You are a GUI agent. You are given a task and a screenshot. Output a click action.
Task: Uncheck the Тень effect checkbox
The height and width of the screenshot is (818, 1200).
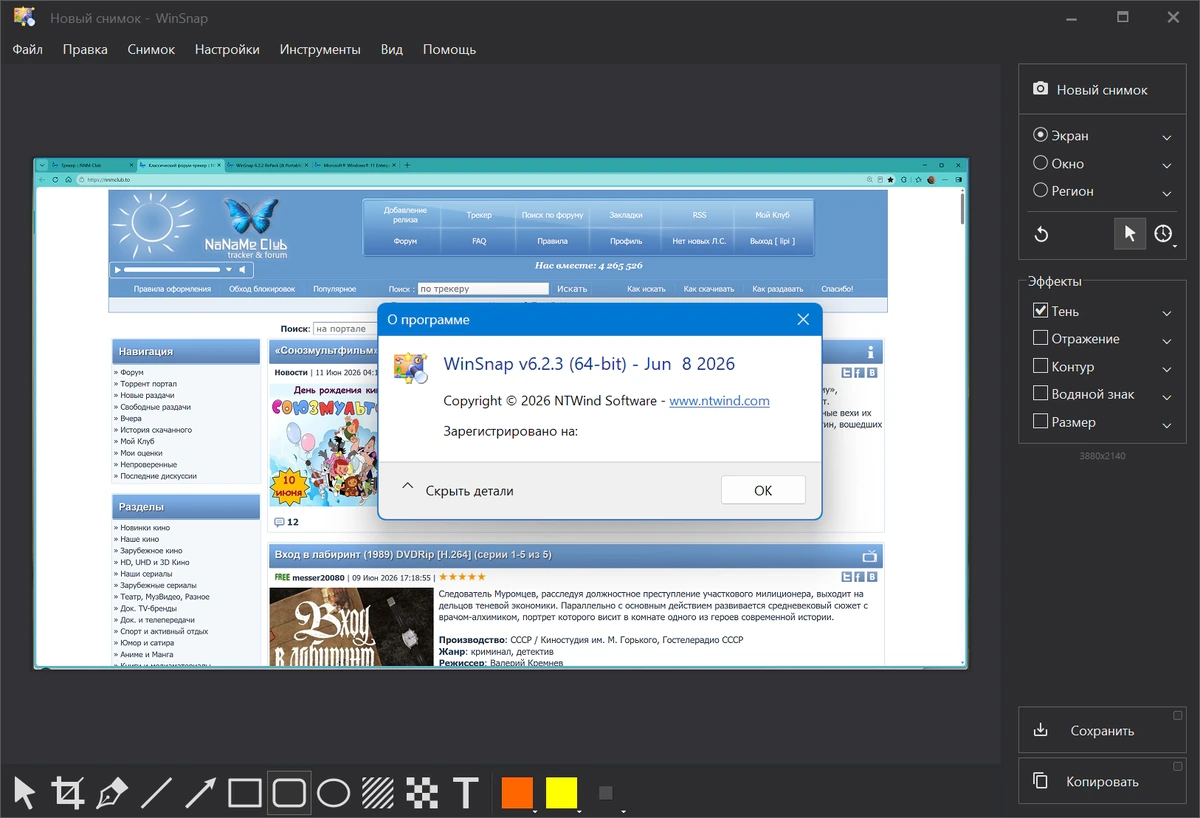click(x=1040, y=311)
